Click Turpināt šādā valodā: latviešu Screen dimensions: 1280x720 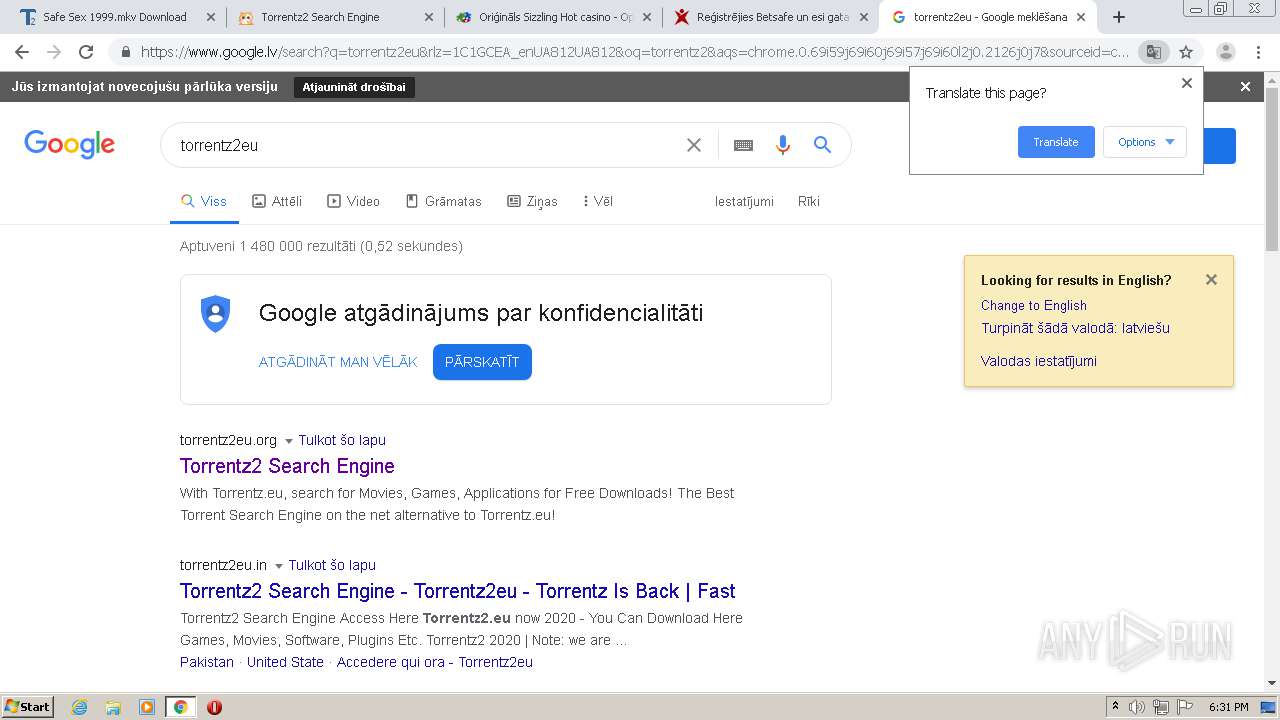pos(1075,328)
